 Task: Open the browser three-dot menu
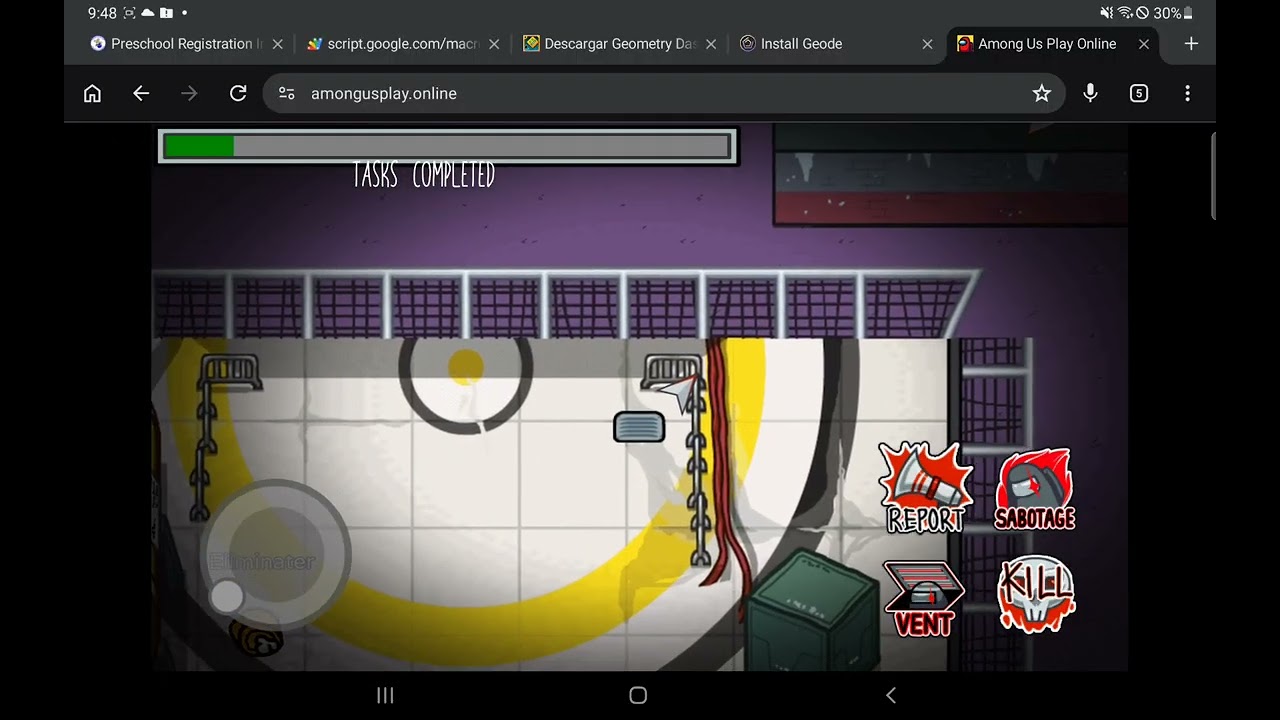pos(1187,93)
